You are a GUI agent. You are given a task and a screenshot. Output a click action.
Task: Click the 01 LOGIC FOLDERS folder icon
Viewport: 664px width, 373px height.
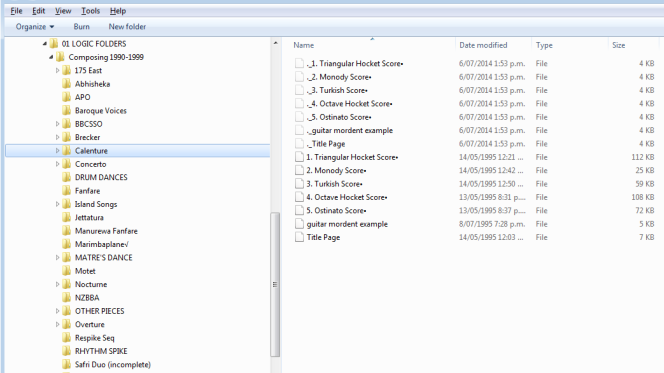click(x=53, y=44)
